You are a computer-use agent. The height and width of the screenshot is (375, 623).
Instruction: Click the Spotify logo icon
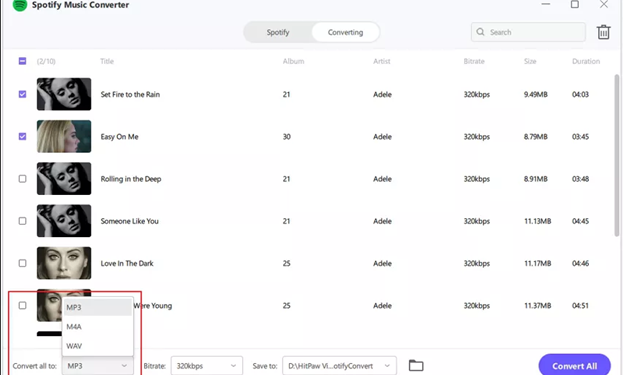(19, 5)
